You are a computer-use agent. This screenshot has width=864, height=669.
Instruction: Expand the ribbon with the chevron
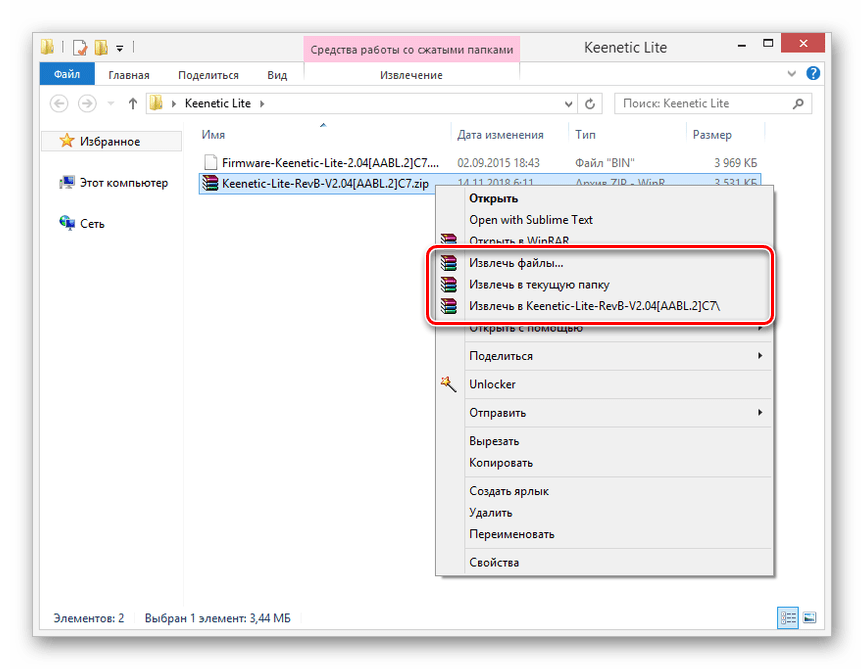pos(792,73)
